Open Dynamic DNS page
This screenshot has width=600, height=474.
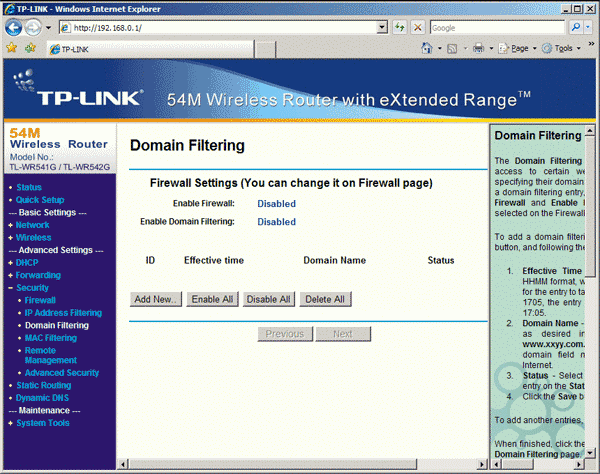pos(42,398)
